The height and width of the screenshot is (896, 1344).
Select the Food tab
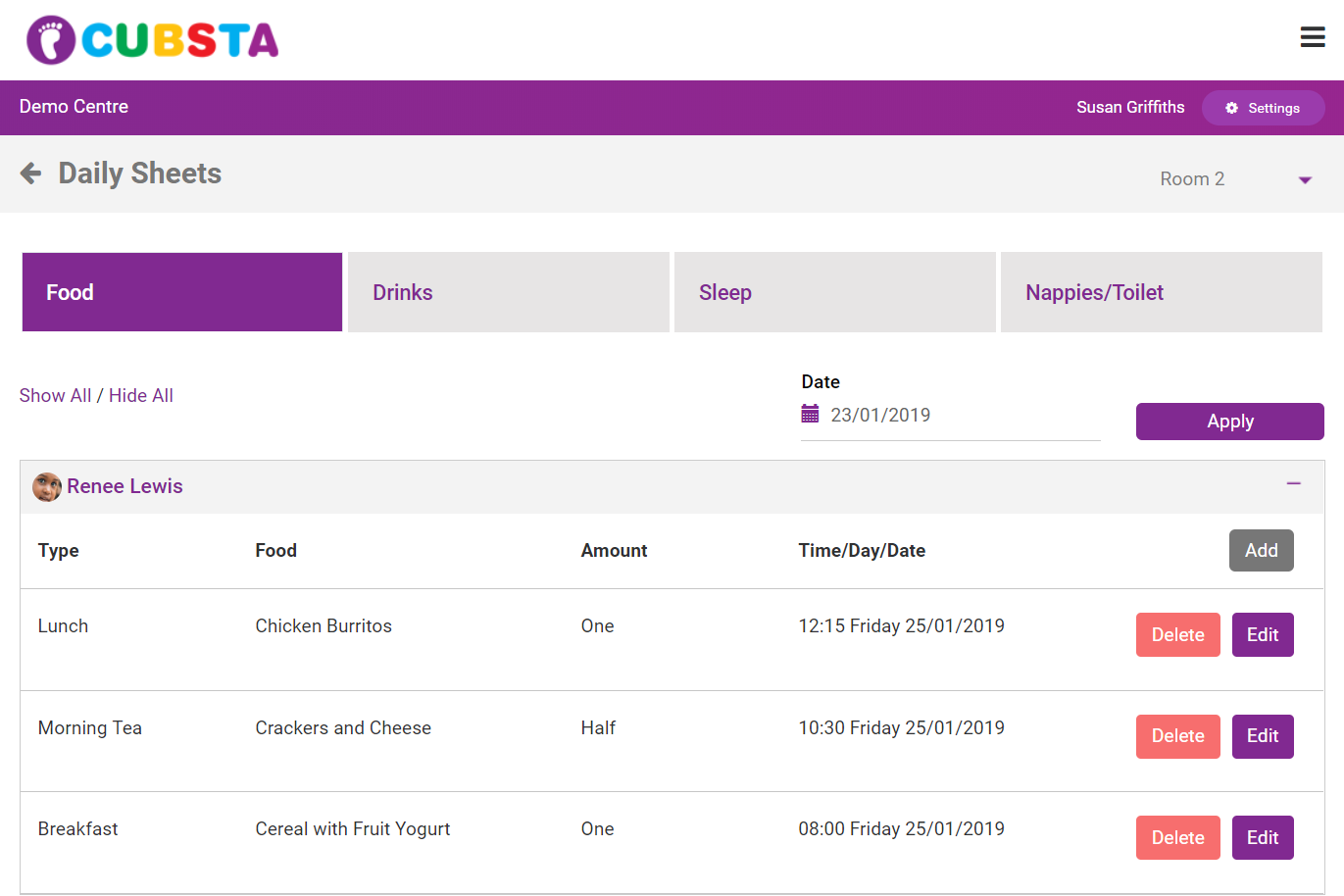pos(182,292)
